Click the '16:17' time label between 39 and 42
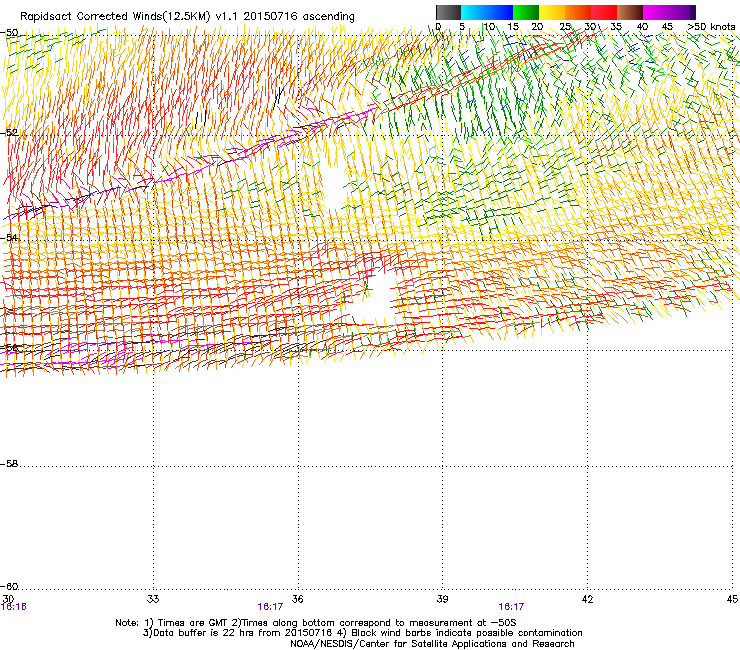Viewport: 740px width, 650px height. pyautogui.click(x=511, y=607)
